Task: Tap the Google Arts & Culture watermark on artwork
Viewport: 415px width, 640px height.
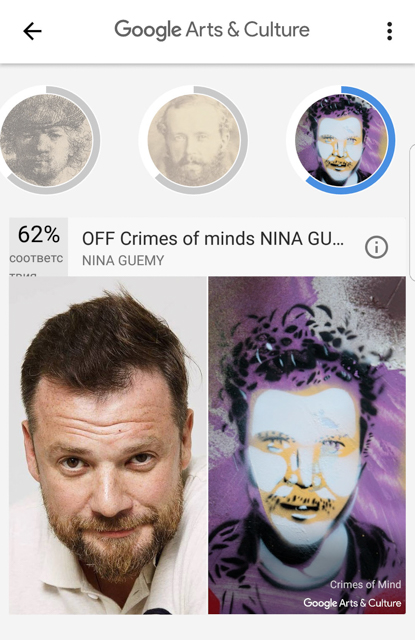Action: (x=352, y=603)
